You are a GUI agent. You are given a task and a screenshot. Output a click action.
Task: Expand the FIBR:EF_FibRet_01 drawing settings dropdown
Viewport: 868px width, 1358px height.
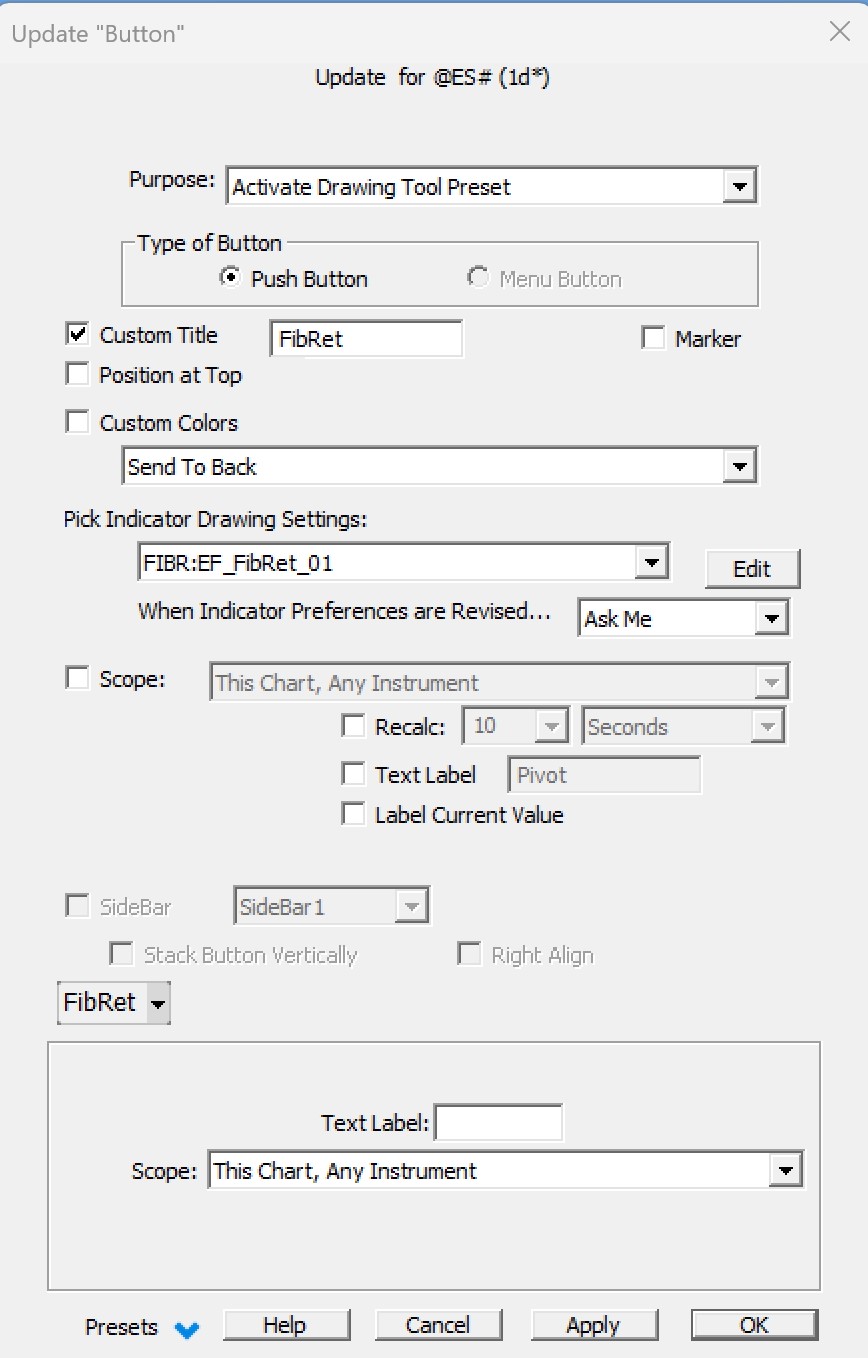pos(651,563)
